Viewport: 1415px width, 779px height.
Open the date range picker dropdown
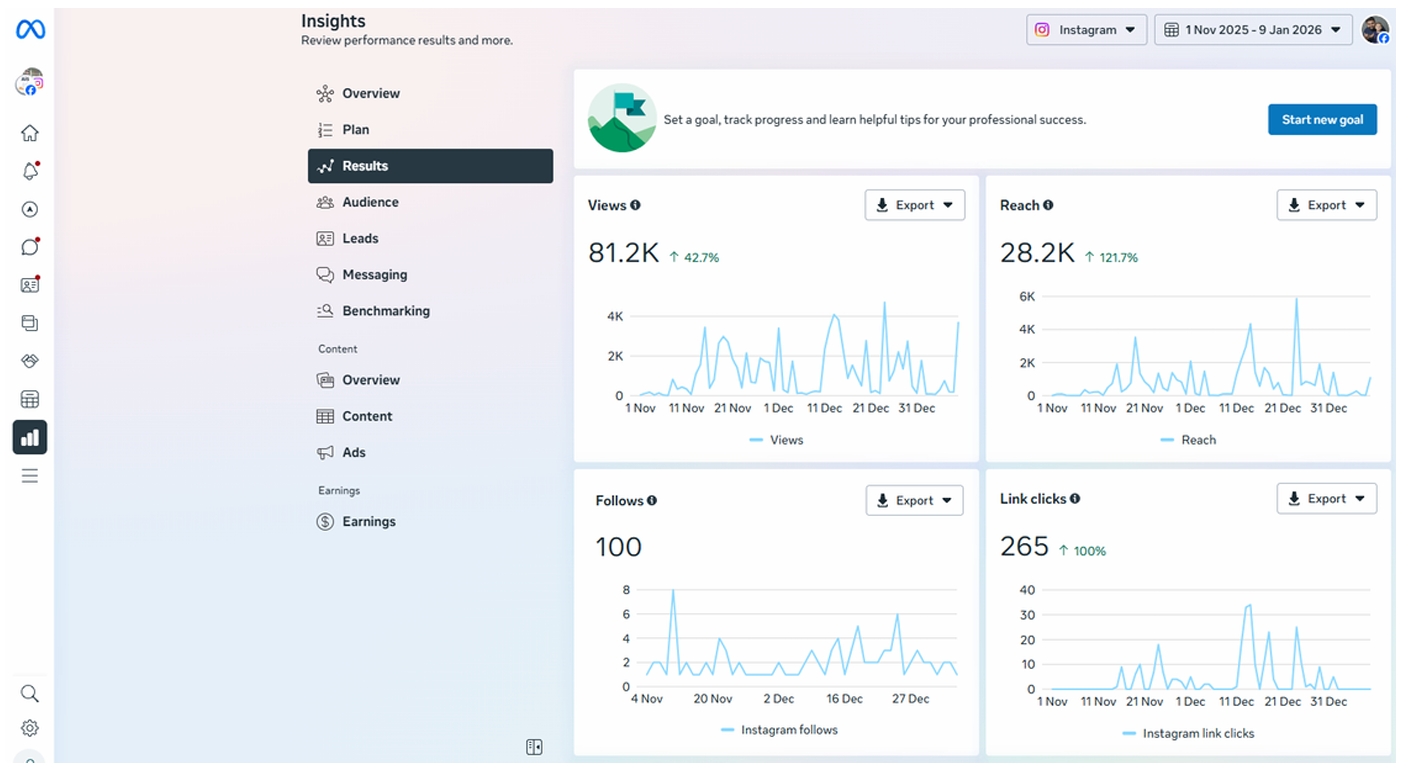point(1253,30)
